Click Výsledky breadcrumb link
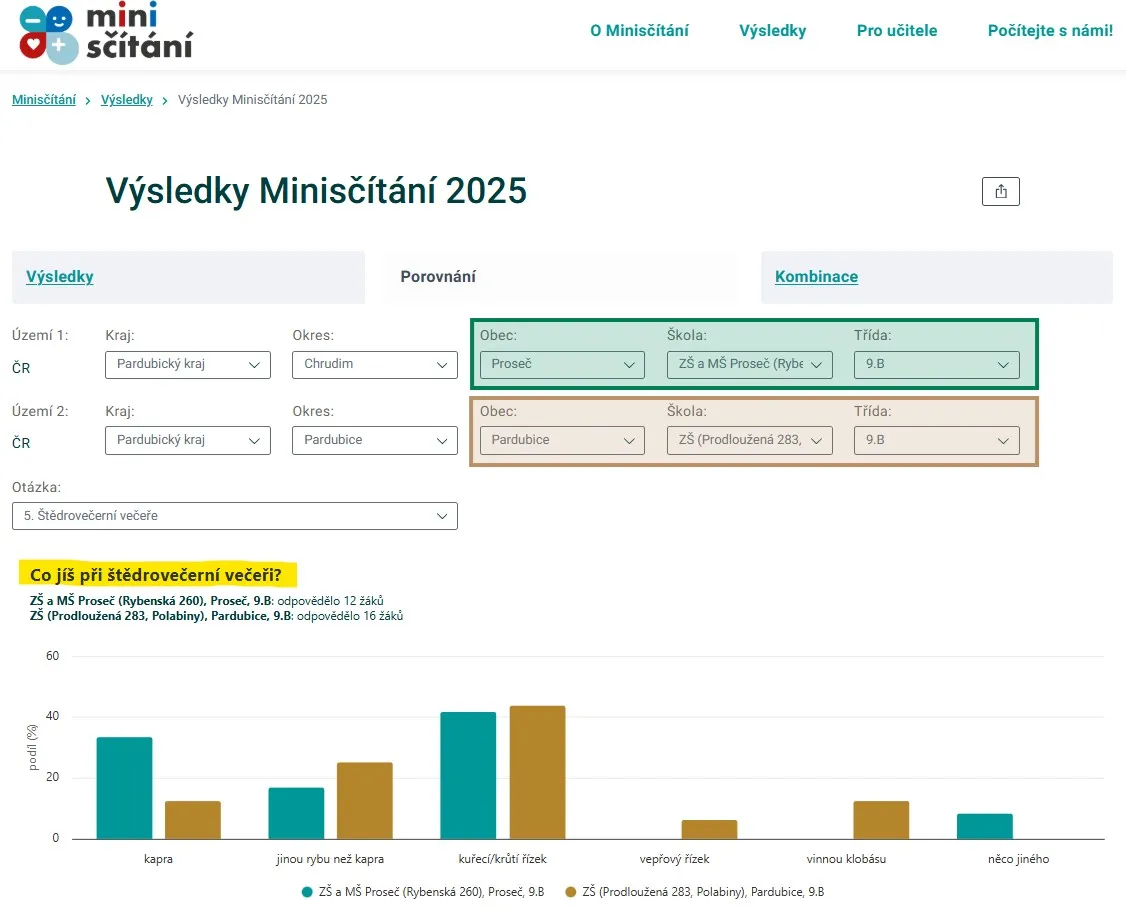1126x920 pixels. point(126,100)
